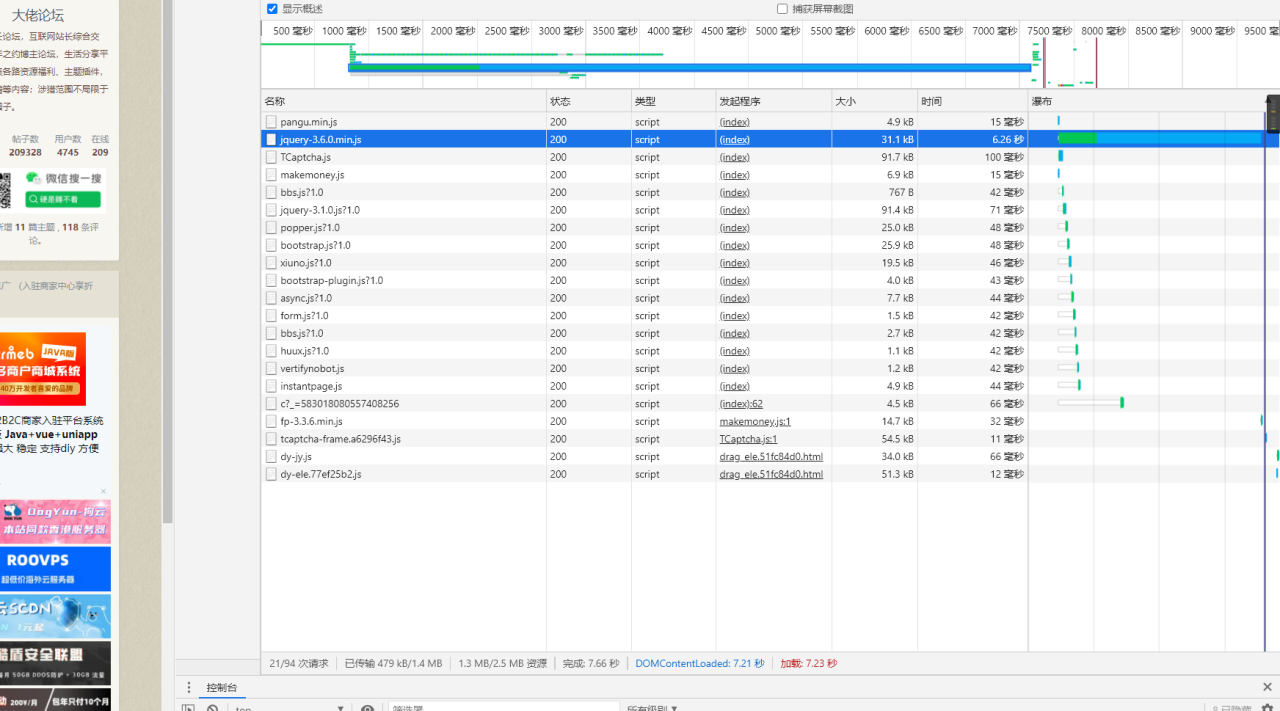Image resolution: width=1280 pixels, height=711 pixels.
Task: Click the file icon beside pangu.min.js
Action: click(x=271, y=122)
